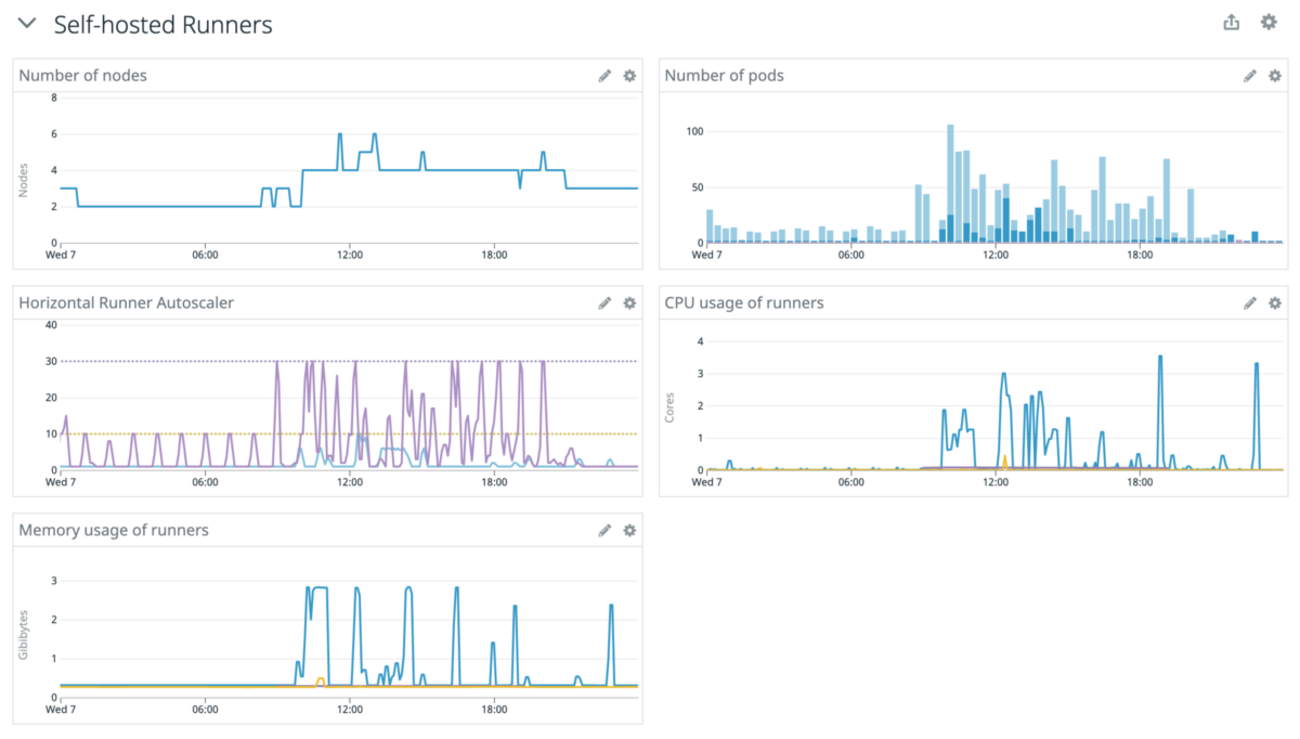Open Horizontal Runner Autoscaler settings gear
Screen dimensions: 1300x739
pos(629,303)
